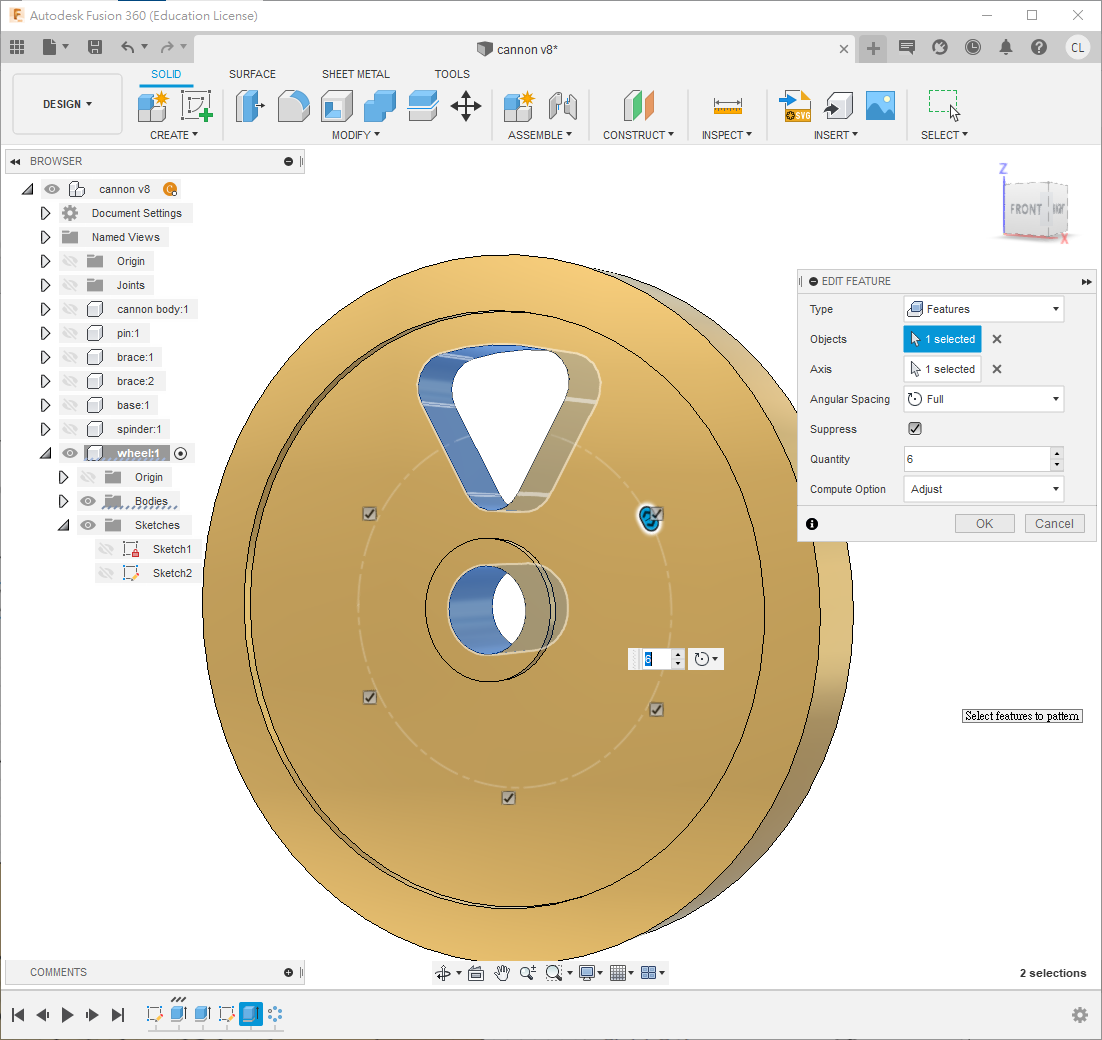The height and width of the screenshot is (1040, 1102).
Task: Select the Fillet tool in Modify
Action: (293, 106)
